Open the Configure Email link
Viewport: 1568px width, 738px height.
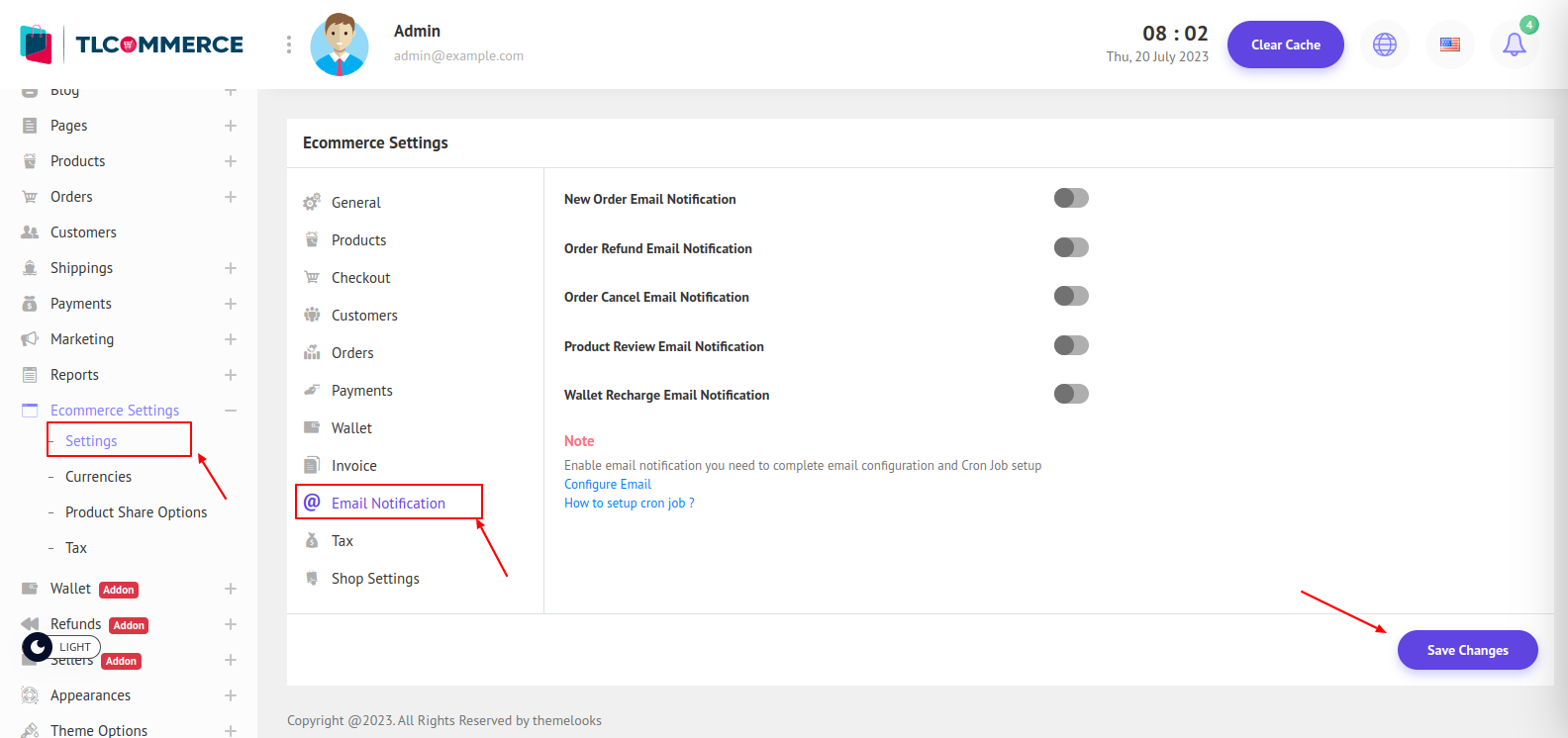point(608,484)
